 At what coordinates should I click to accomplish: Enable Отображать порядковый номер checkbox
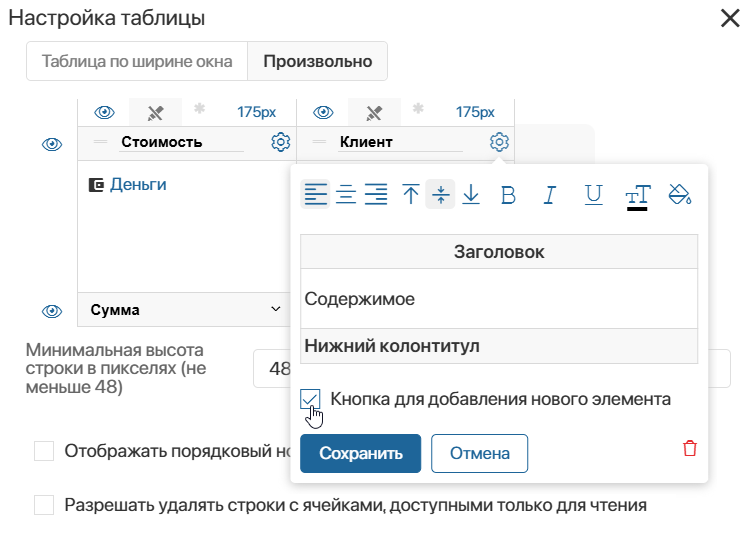(x=44, y=451)
